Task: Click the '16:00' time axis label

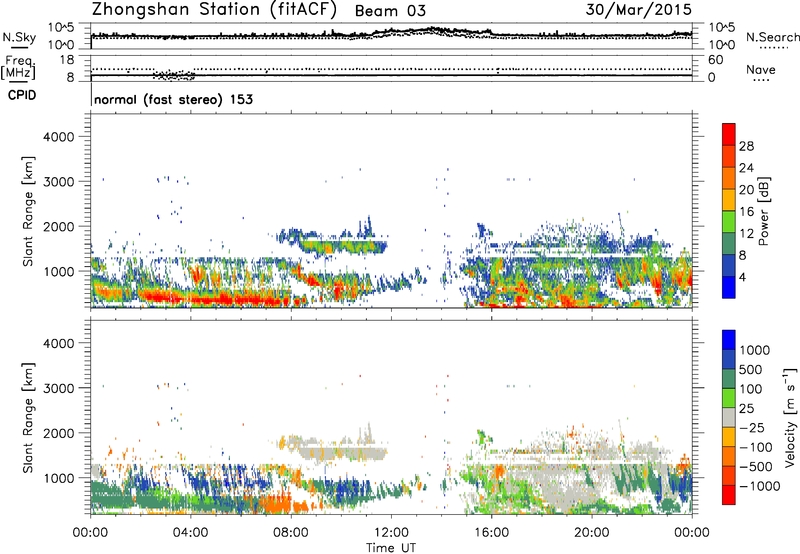Action: coord(491,533)
